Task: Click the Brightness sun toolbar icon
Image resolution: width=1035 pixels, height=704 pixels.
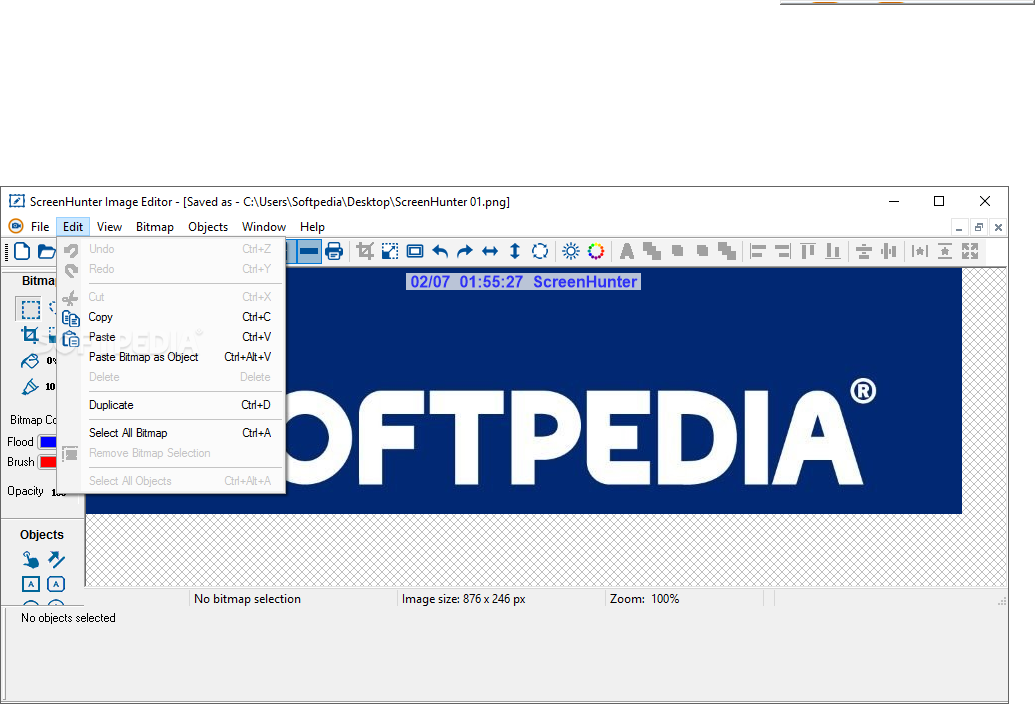Action: pyautogui.click(x=571, y=251)
